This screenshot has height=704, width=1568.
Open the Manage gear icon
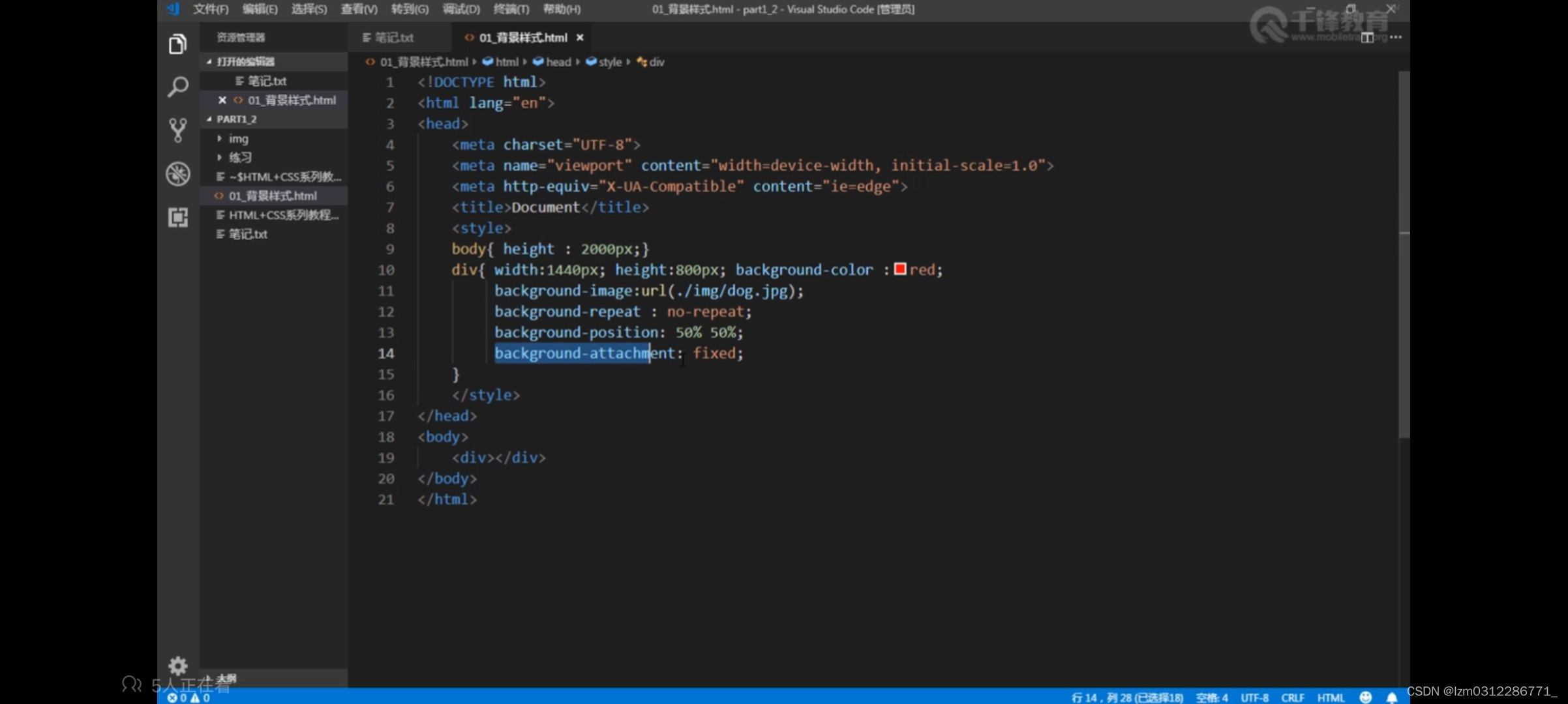pos(177,666)
